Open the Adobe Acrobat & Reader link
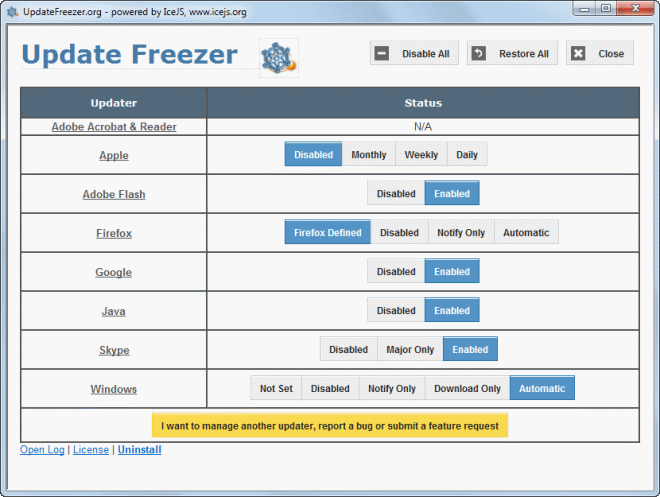The width and height of the screenshot is (660, 497). pyautogui.click(x=114, y=127)
